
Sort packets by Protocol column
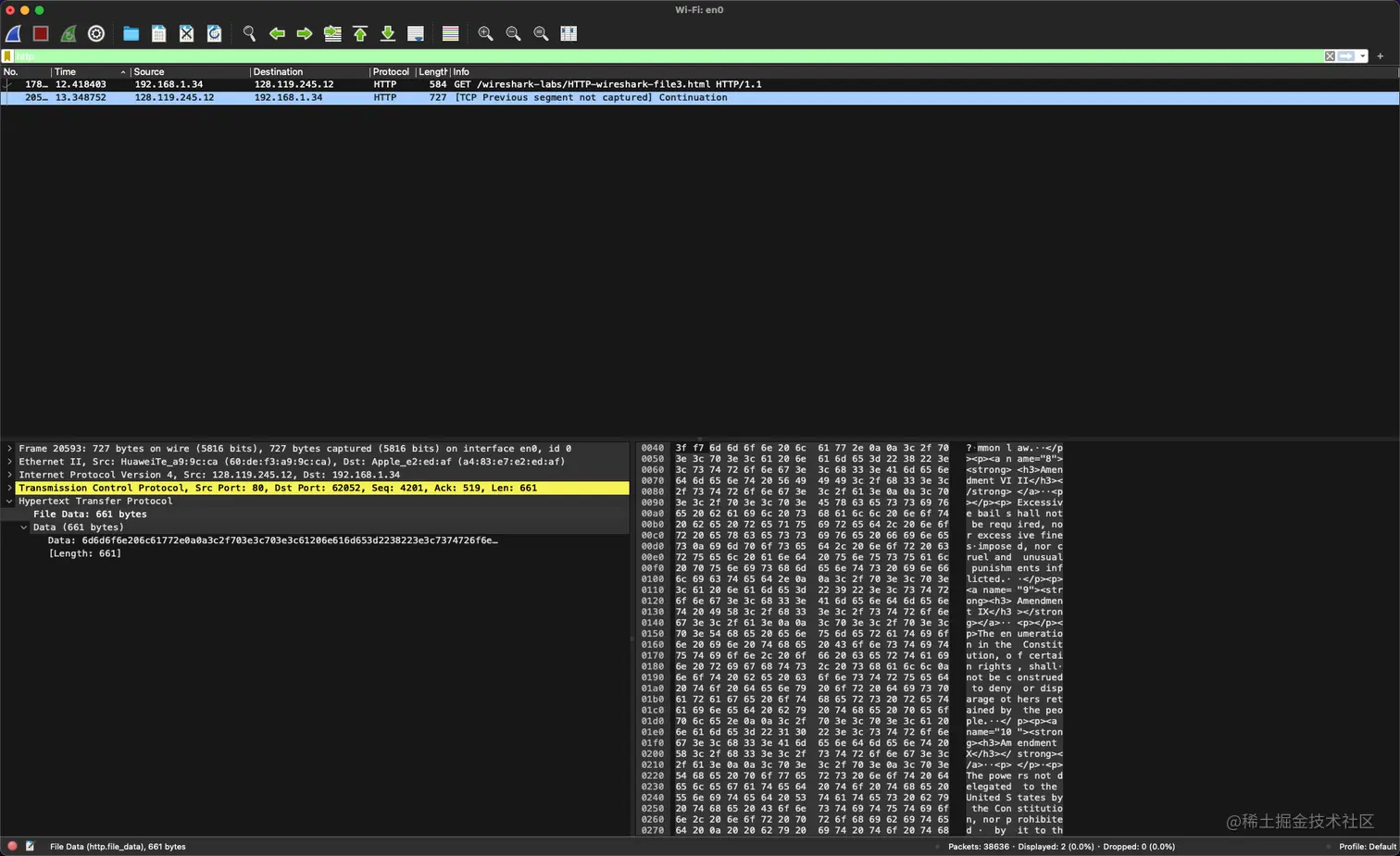pyautogui.click(x=392, y=71)
